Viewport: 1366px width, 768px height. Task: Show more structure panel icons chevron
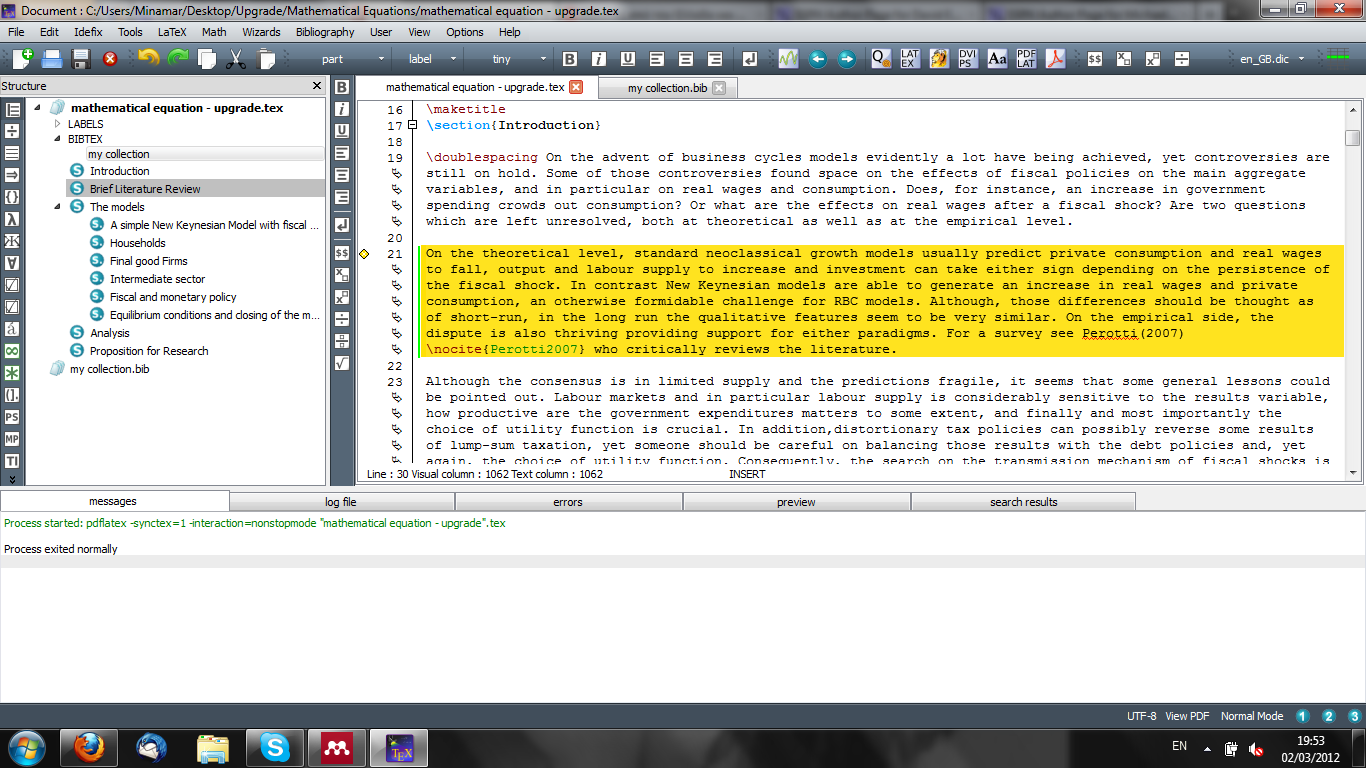coord(12,479)
